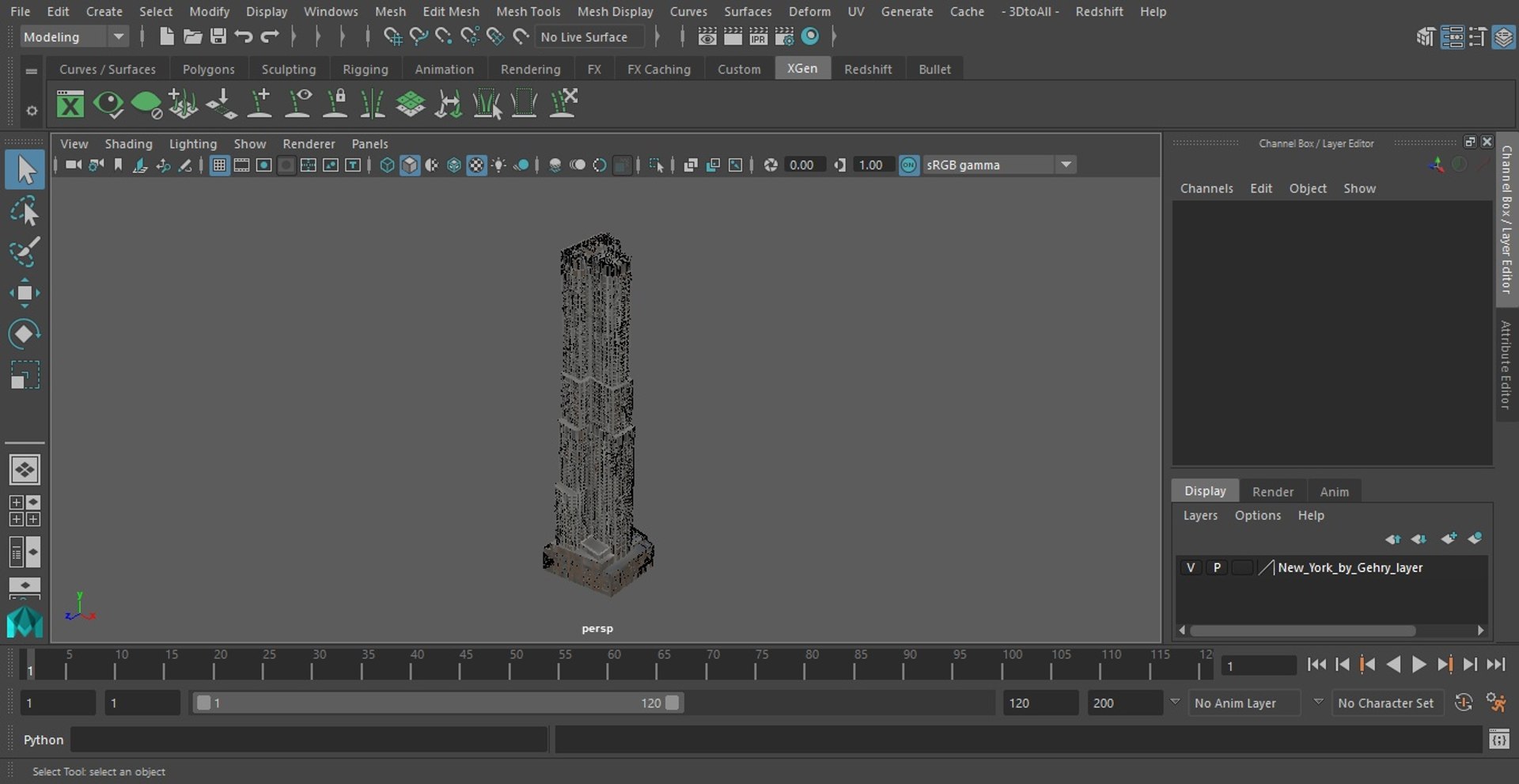Click the Maya home logo icon
Viewport: 1519px width, 784px height.
click(x=25, y=623)
